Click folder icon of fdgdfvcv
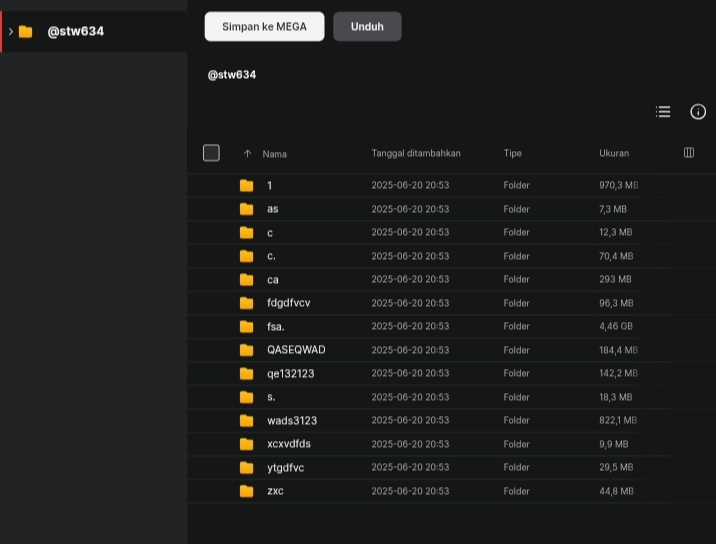This screenshot has width=716, height=544. click(247, 303)
